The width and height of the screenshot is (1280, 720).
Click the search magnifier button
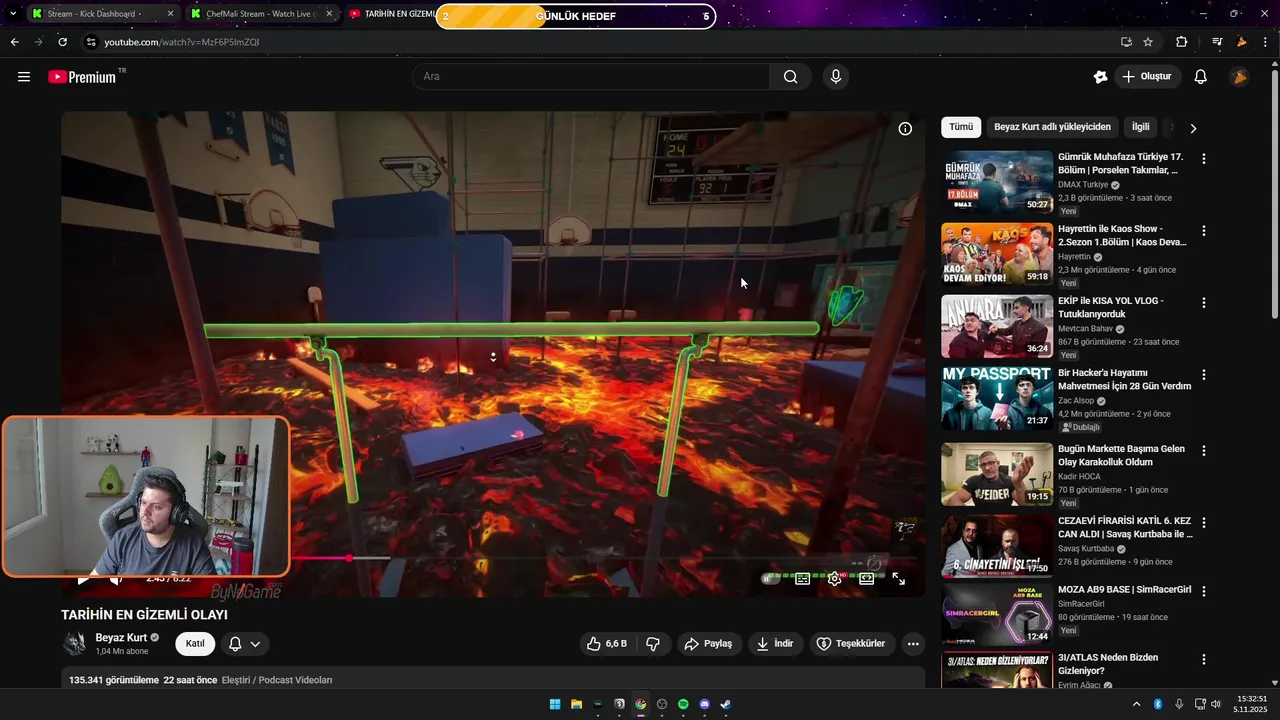click(791, 77)
